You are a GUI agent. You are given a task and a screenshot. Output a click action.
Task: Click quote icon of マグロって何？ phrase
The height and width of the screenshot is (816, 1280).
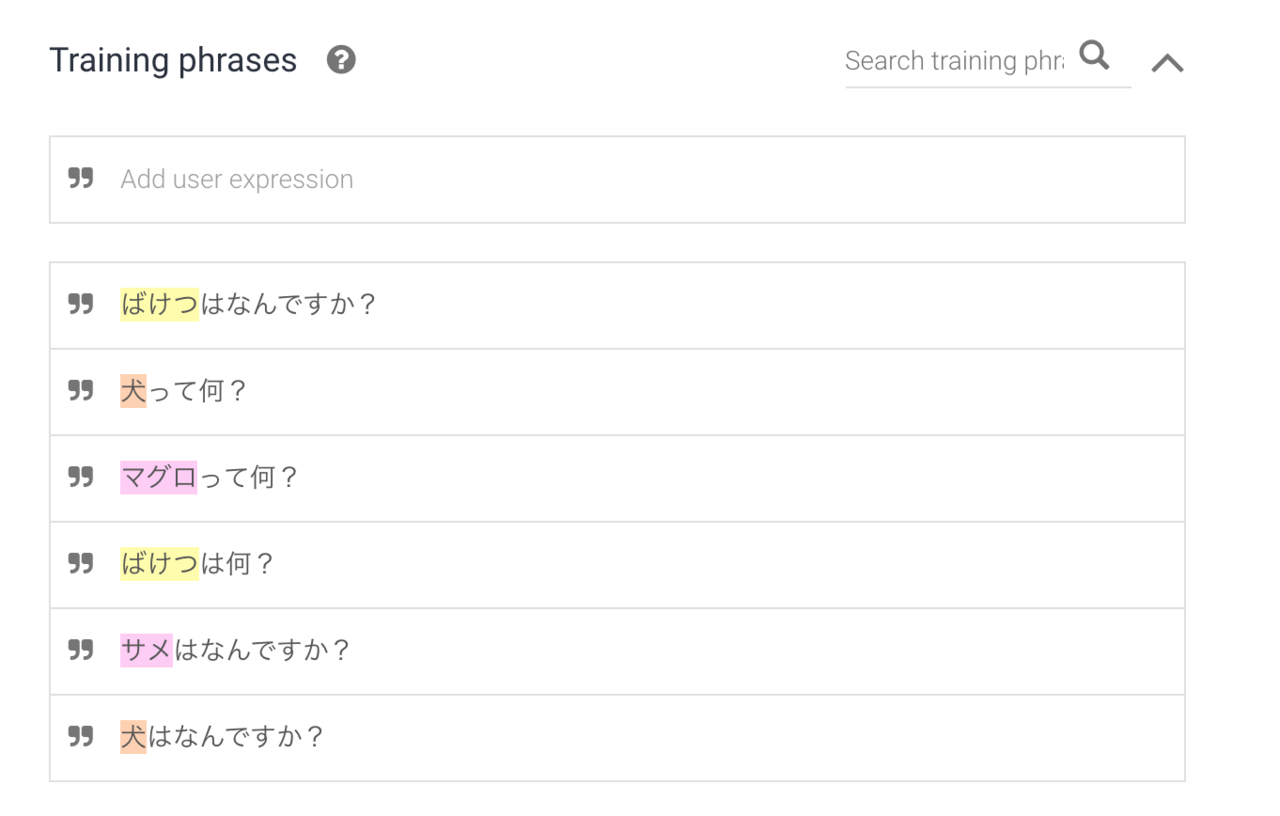[81, 477]
